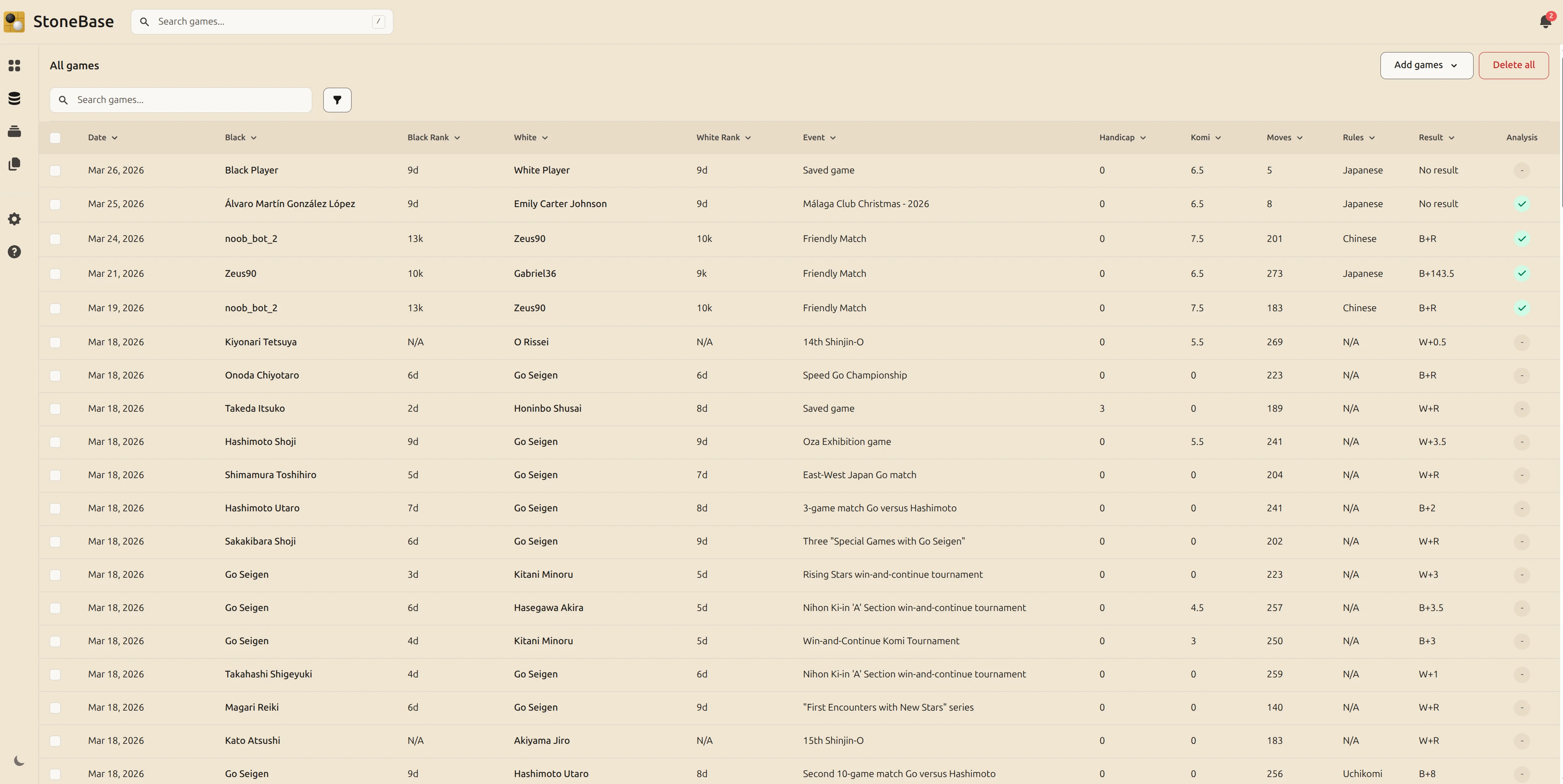Viewport: 1563px width, 784px height.
Task: Open the dashboard grid icon in the sidebar
Action: [x=14, y=66]
